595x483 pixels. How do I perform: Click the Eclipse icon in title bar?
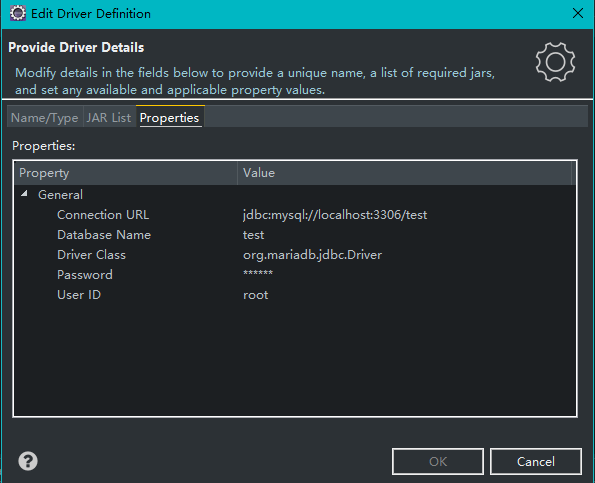[17, 13]
